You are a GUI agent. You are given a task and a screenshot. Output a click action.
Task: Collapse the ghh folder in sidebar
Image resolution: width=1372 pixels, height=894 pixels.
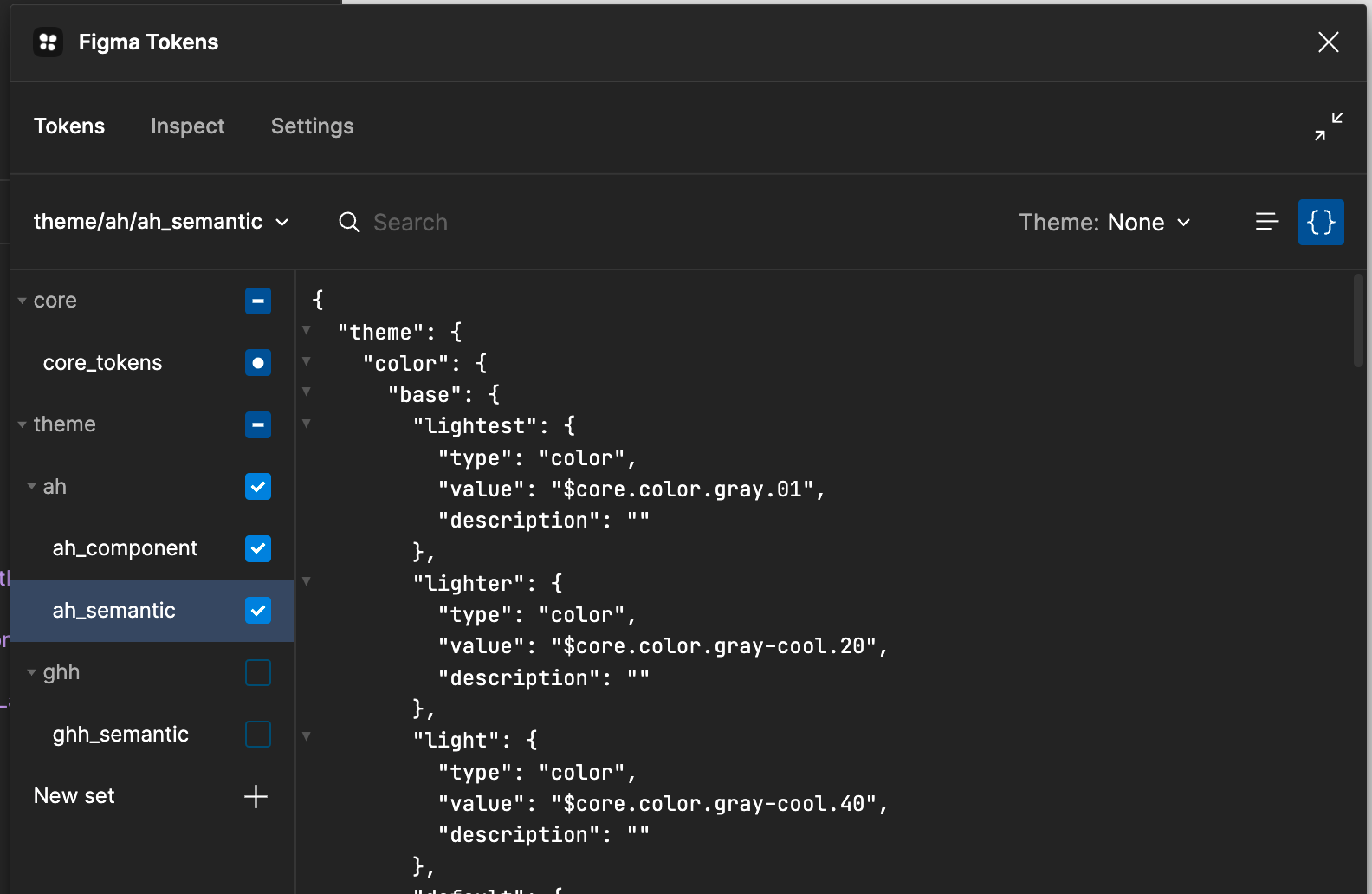(x=31, y=672)
